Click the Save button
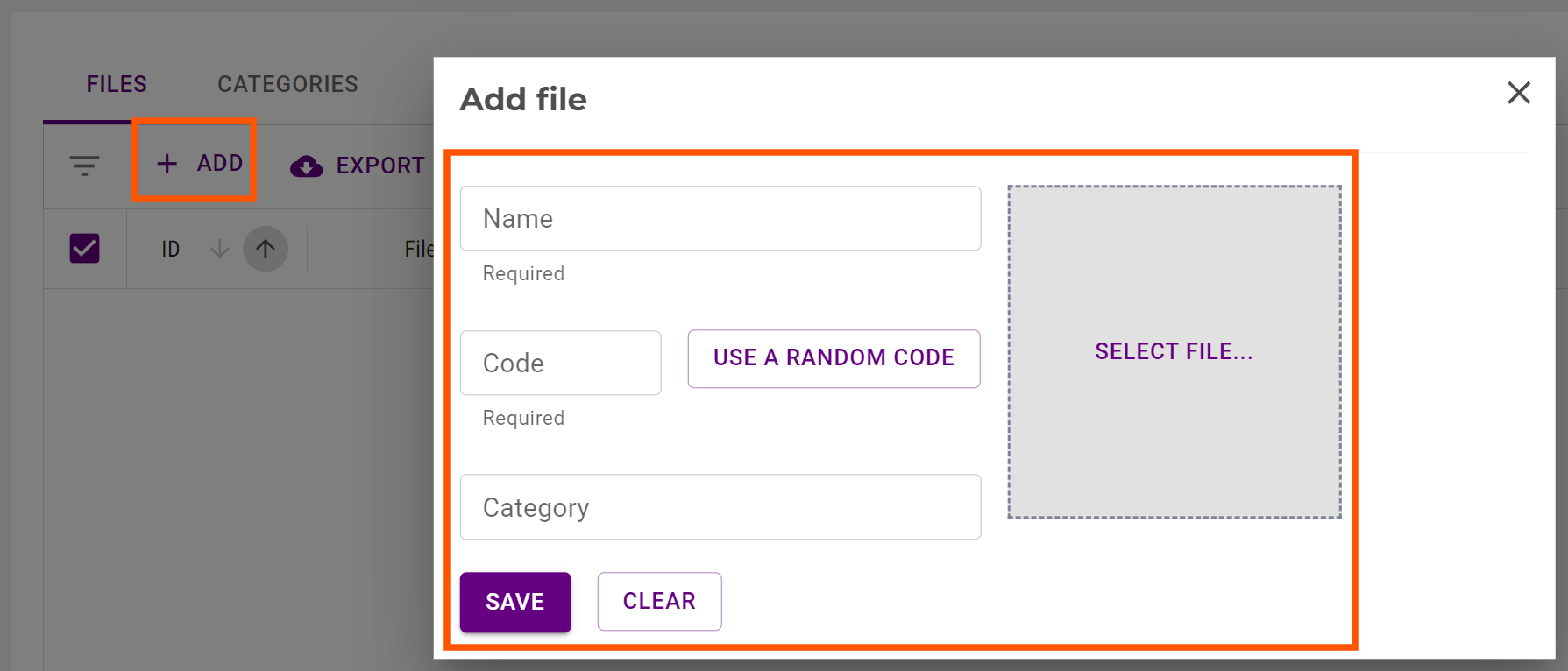Screen dimensions: 1568x671 click(515, 602)
